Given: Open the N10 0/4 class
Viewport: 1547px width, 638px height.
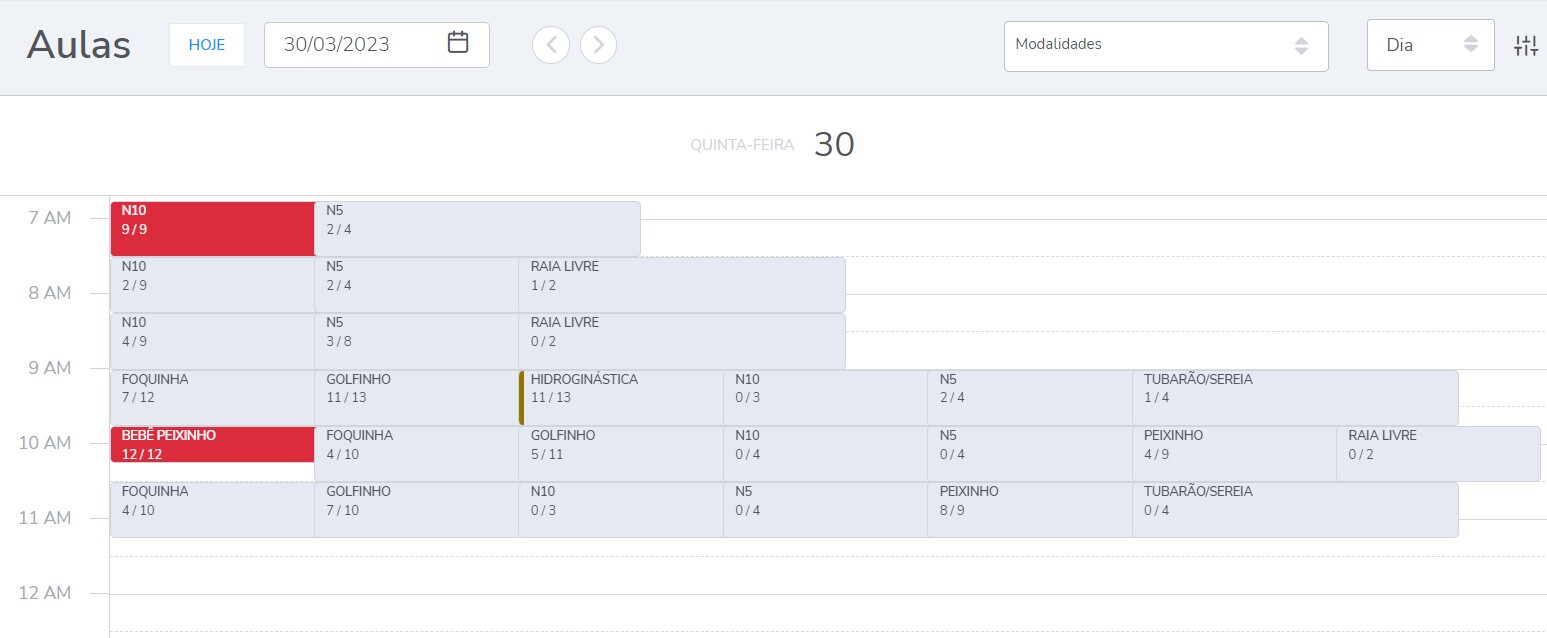Looking at the screenshot, I should pos(825,454).
